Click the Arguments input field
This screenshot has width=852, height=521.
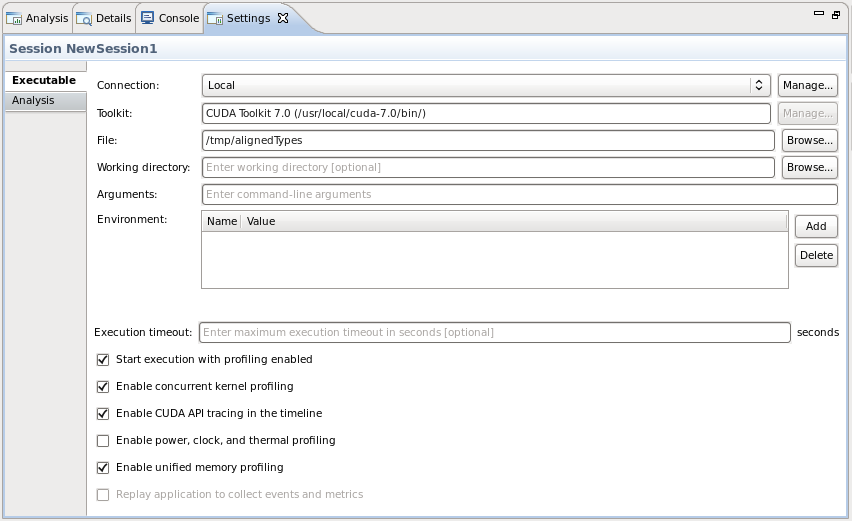(519, 194)
